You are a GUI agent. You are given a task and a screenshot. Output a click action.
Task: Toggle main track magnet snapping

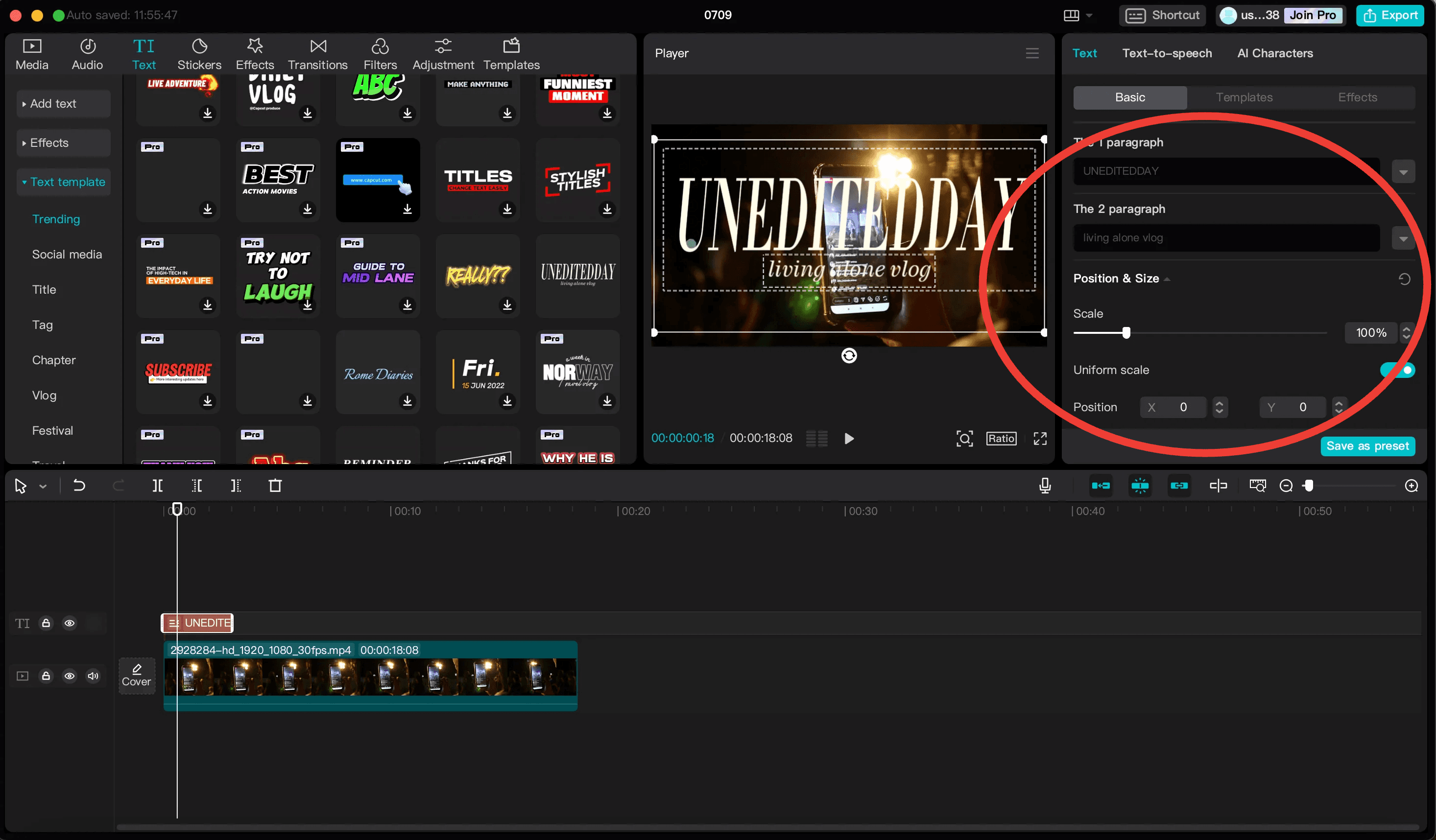pyautogui.click(x=1101, y=485)
